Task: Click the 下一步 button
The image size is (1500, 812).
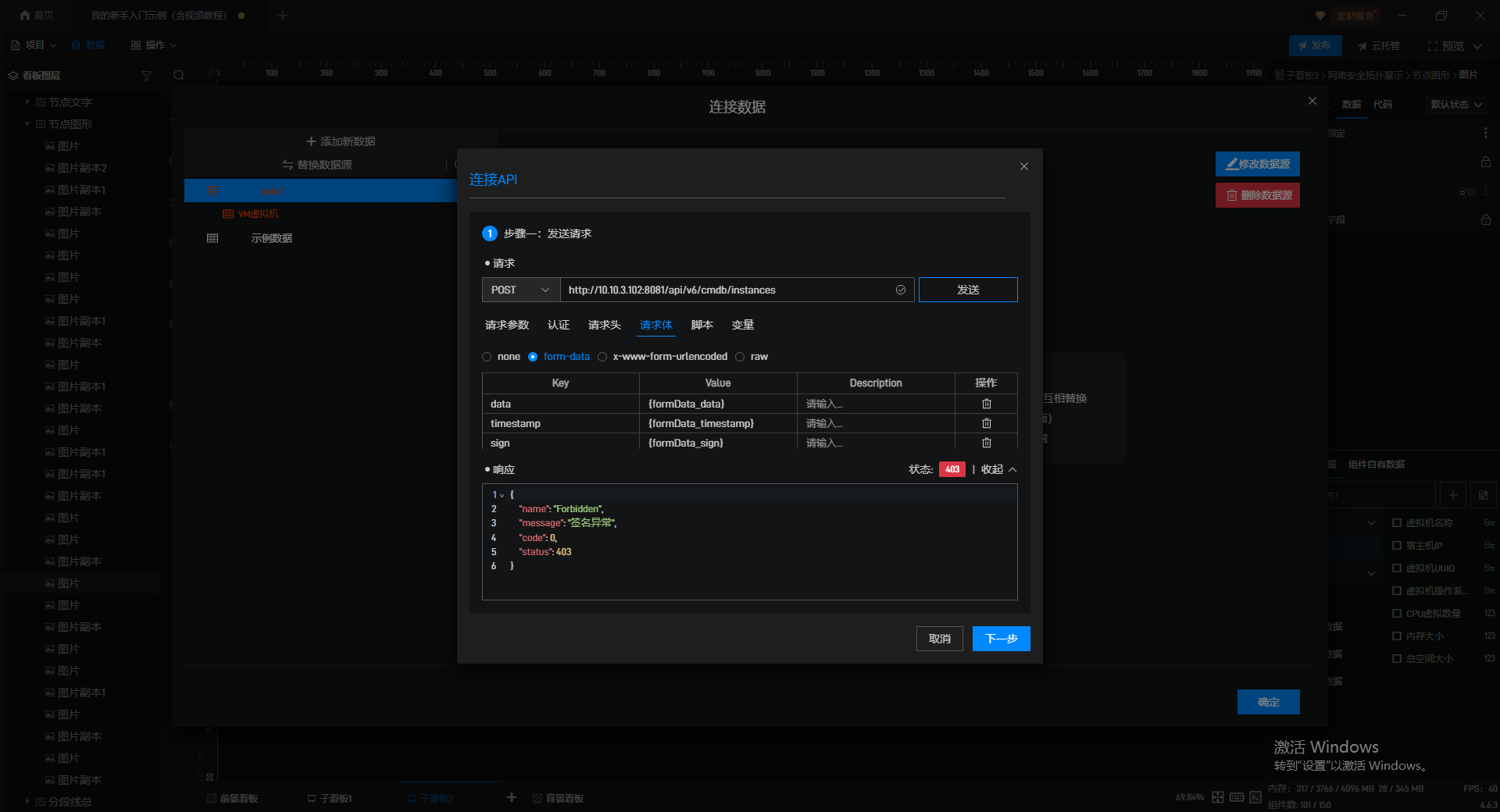Action: [x=1001, y=639]
